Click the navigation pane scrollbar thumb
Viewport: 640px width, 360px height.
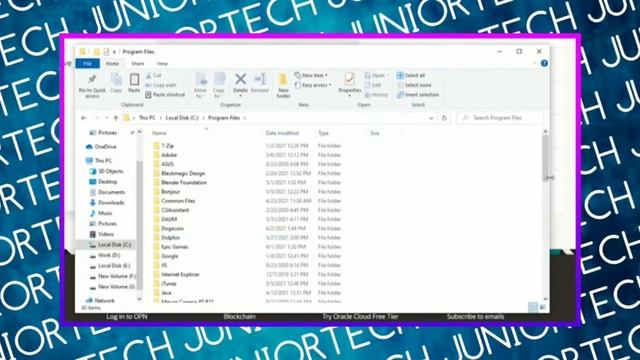click(140, 224)
